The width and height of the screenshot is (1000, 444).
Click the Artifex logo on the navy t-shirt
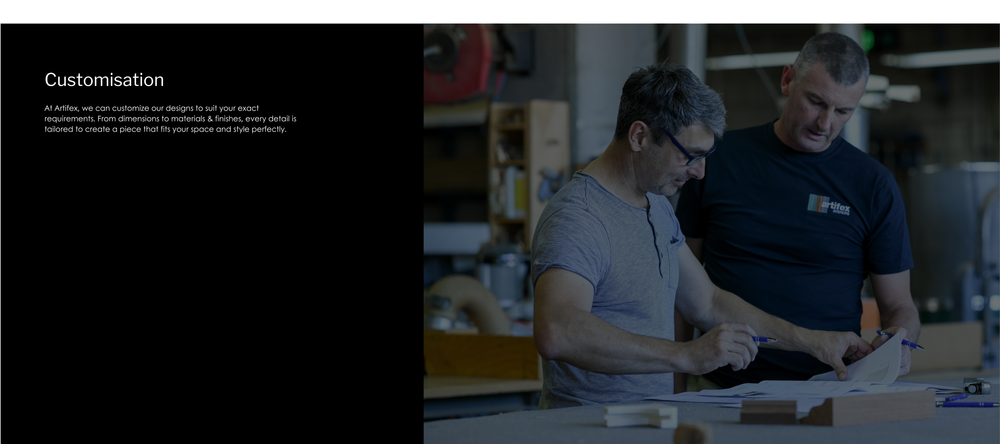pos(829,204)
